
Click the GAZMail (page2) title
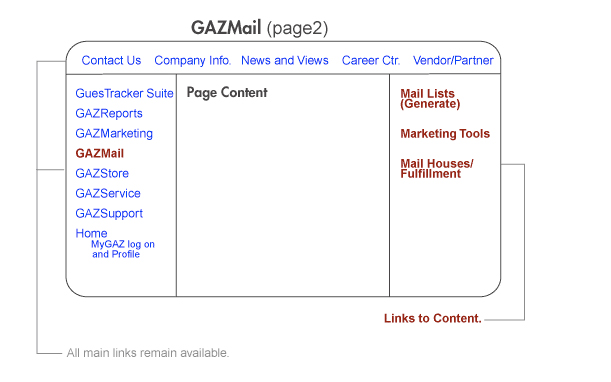click(x=260, y=28)
